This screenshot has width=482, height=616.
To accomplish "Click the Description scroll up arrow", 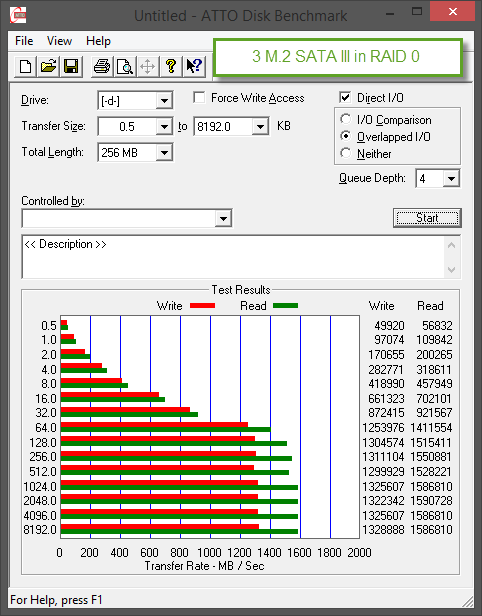I will (451, 246).
